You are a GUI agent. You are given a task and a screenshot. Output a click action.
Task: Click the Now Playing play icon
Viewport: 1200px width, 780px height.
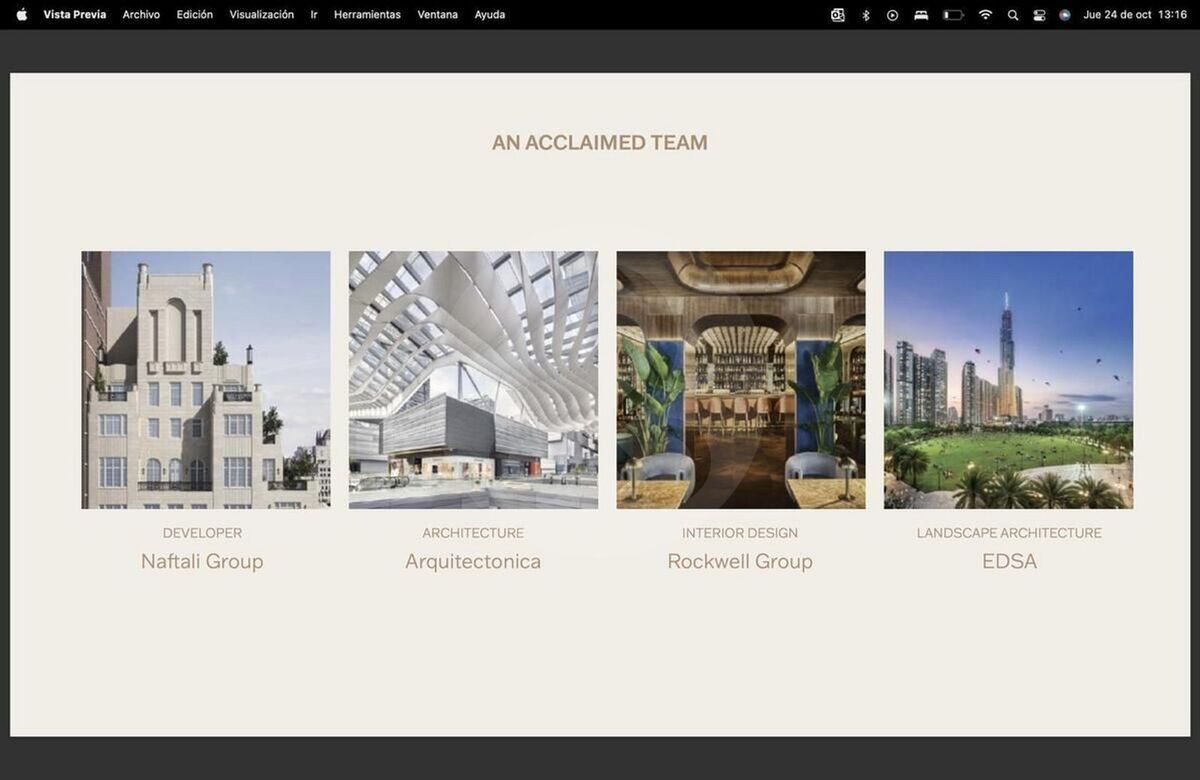[893, 15]
